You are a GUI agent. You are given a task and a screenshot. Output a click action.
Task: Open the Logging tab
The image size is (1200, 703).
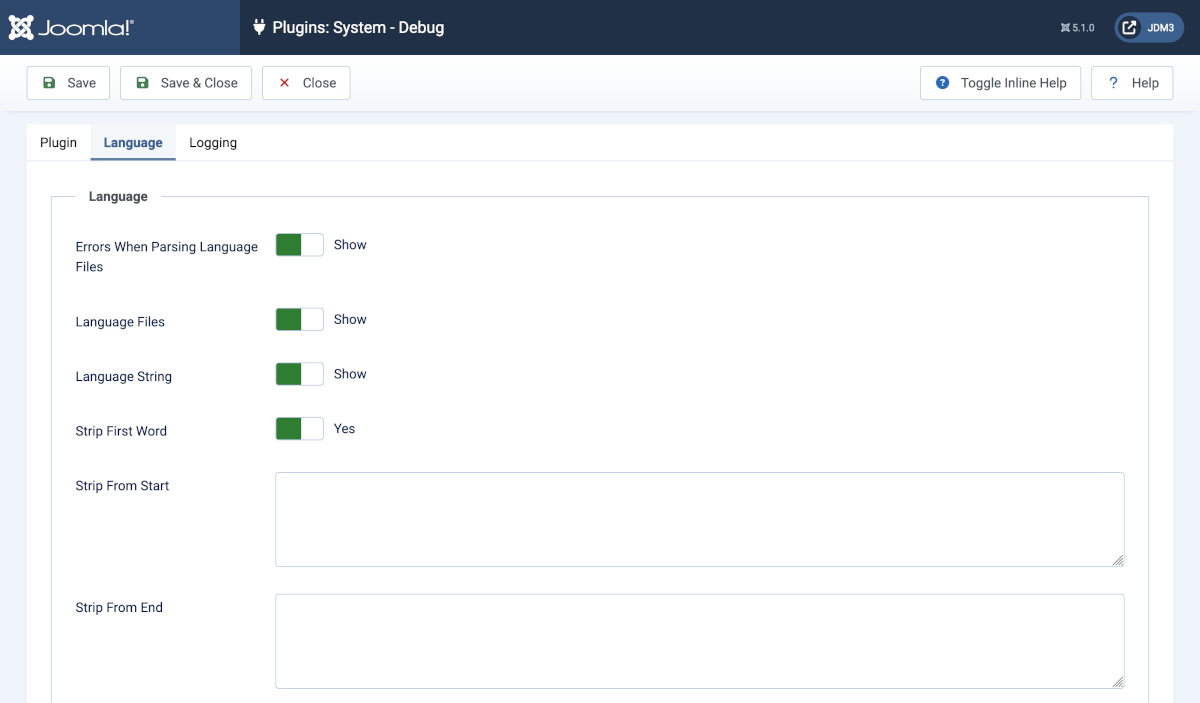[212, 142]
